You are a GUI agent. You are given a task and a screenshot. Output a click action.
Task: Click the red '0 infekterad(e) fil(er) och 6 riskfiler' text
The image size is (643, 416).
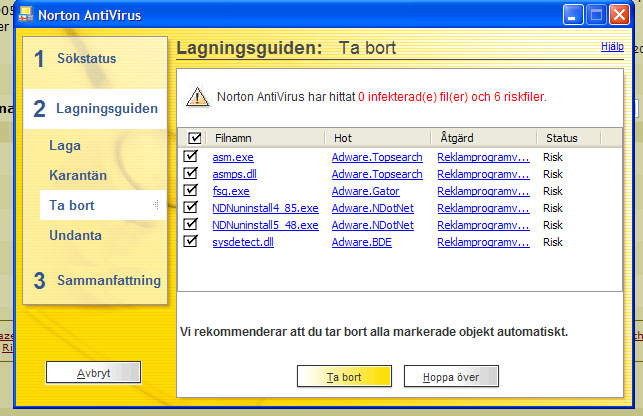click(452, 97)
